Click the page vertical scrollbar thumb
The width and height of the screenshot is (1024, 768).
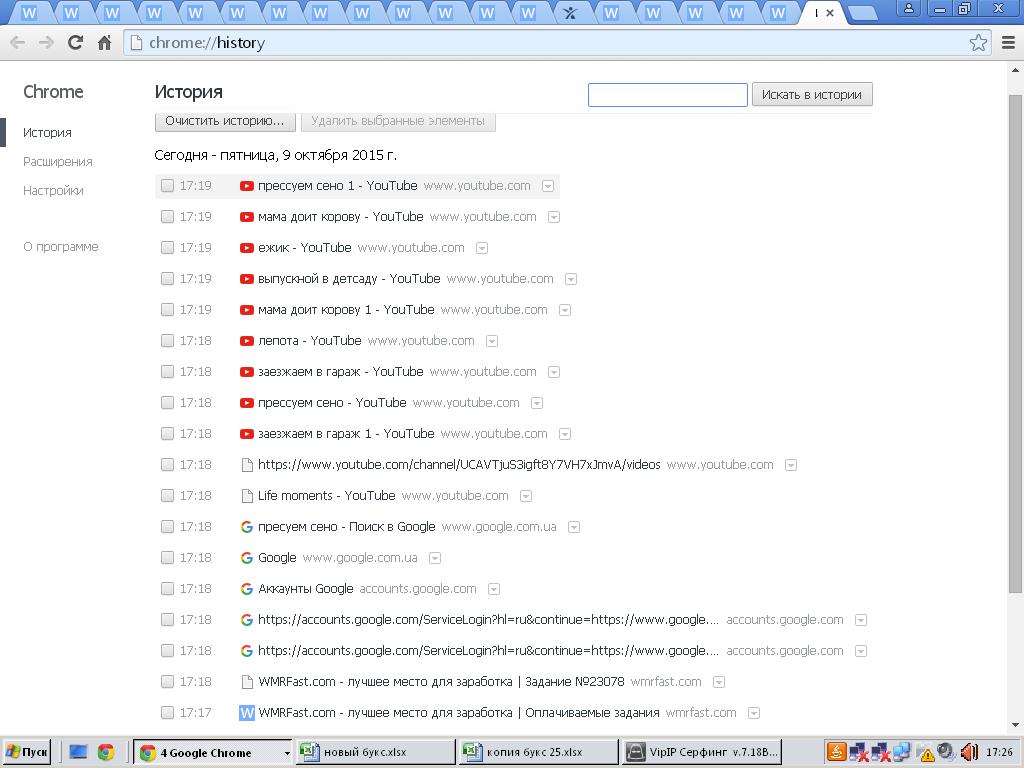click(1014, 343)
